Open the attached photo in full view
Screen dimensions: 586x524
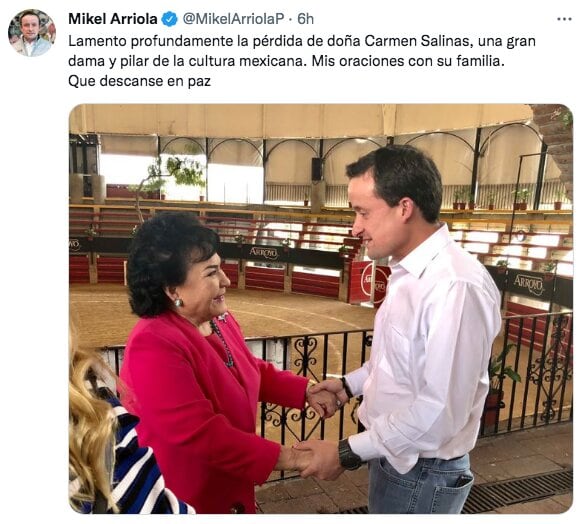point(321,308)
